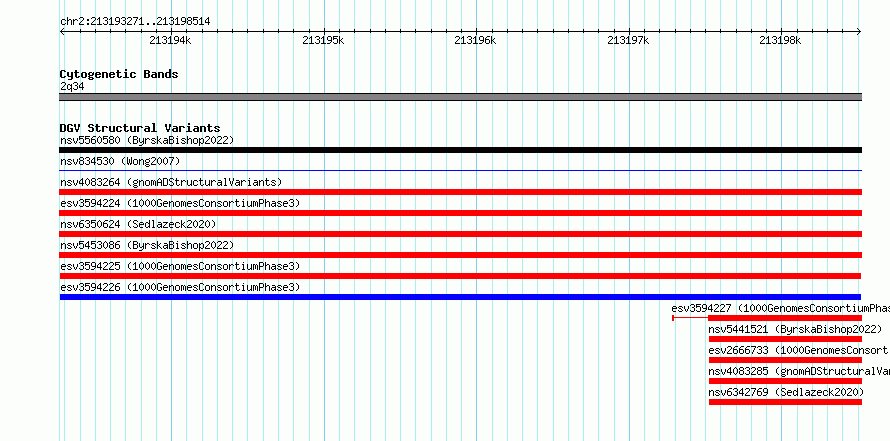Image resolution: width=890 pixels, height=441 pixels.
Task: Open variant nsv6350624 (Sedlazeck2020) label
Action: tap(138, 224)
